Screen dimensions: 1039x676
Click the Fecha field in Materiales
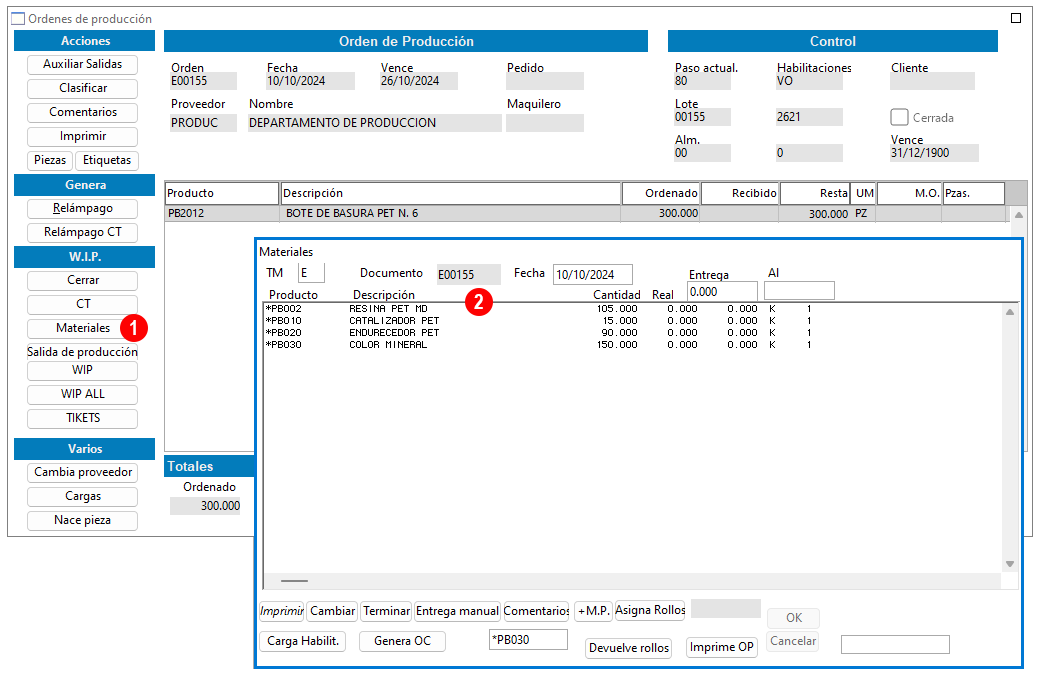click(x=592, y=274)
